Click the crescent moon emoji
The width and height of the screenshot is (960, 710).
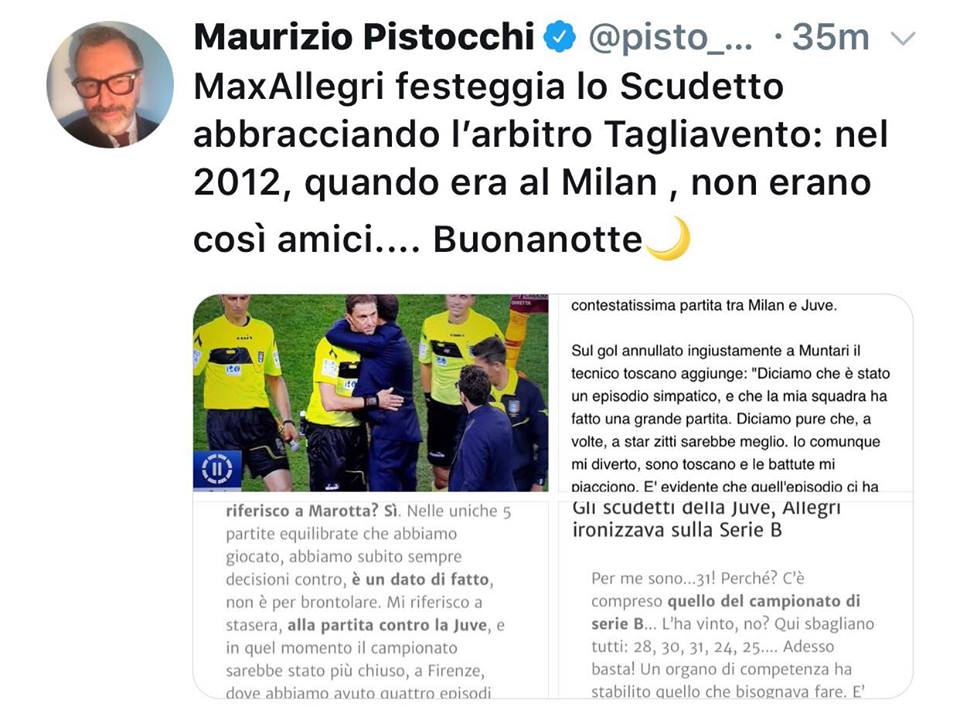click(668, 238)
